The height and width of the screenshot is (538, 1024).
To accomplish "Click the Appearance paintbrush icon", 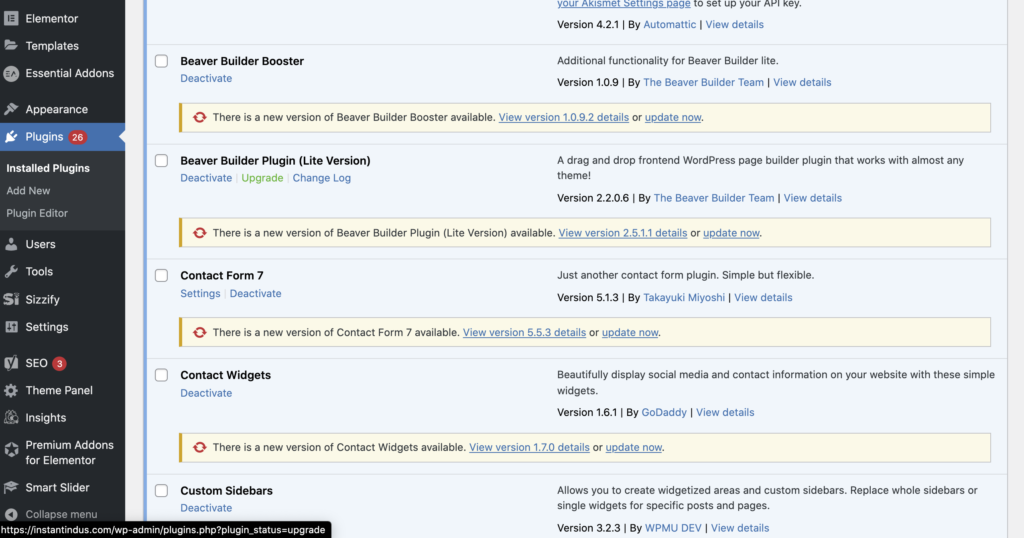I will tap(11, 109).
